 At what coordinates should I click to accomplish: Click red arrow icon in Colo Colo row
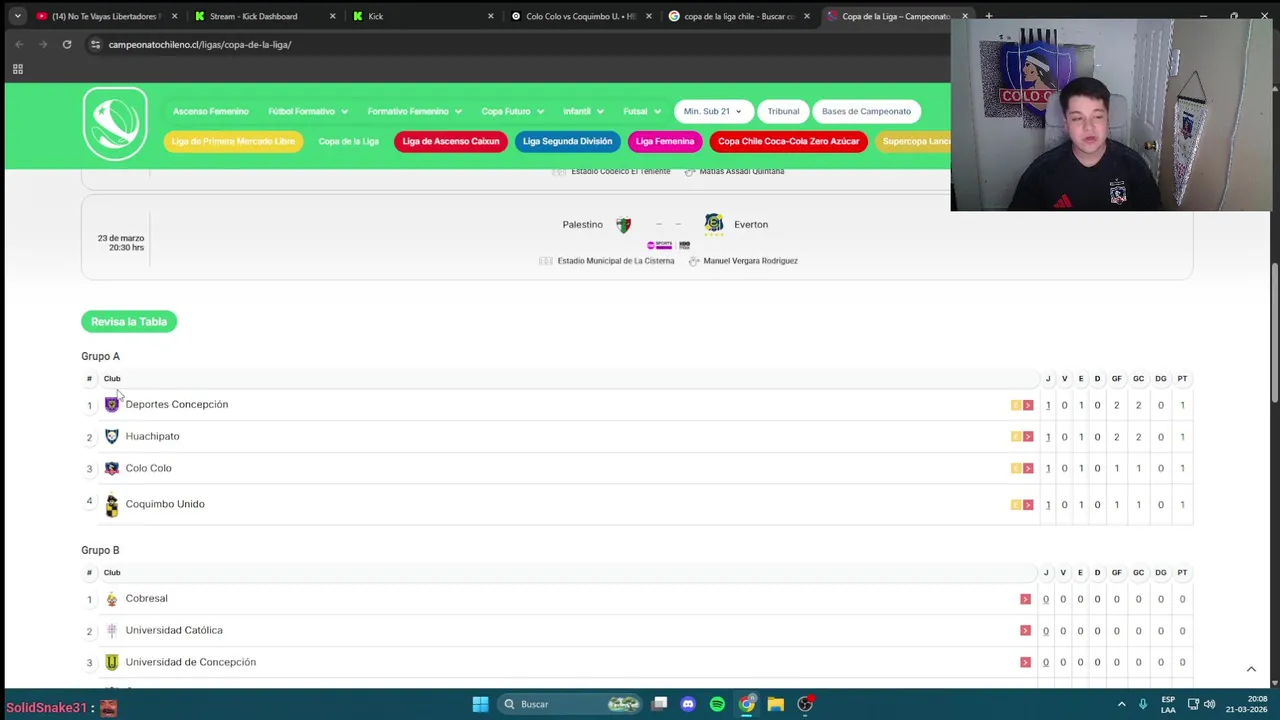click(1028, 468)
